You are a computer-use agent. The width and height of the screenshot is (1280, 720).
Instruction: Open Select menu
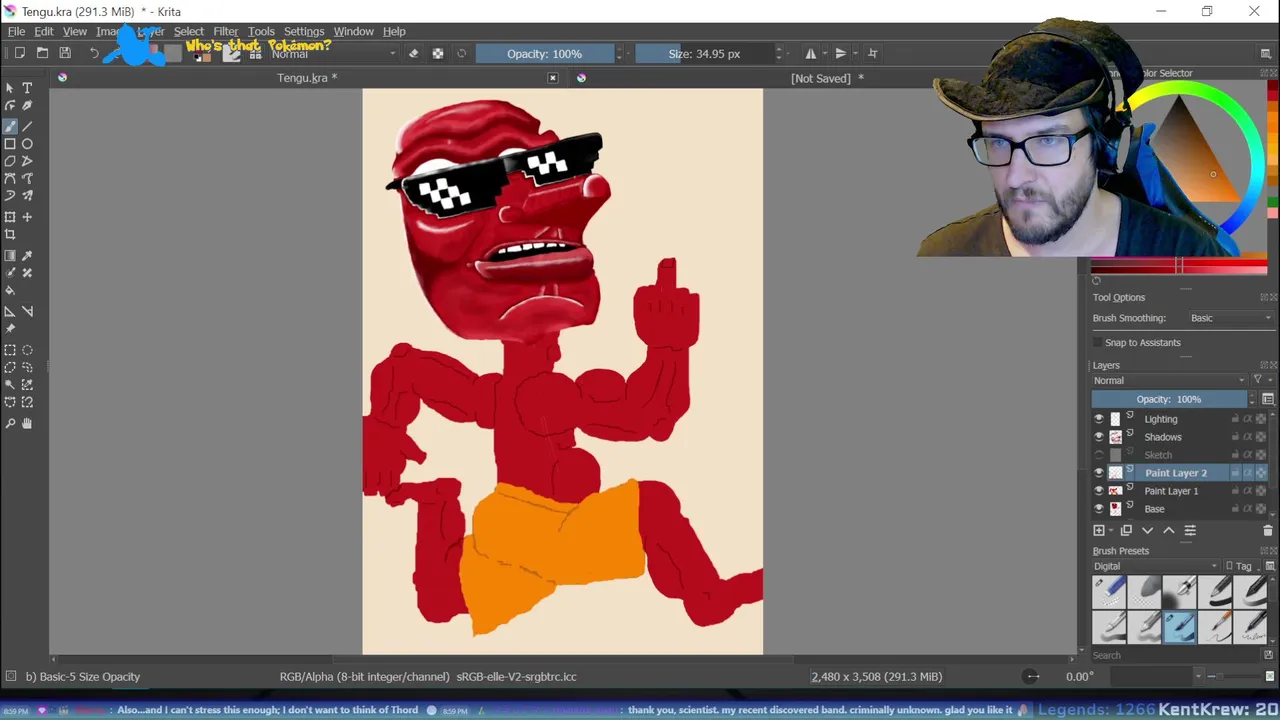click(188, 31)
